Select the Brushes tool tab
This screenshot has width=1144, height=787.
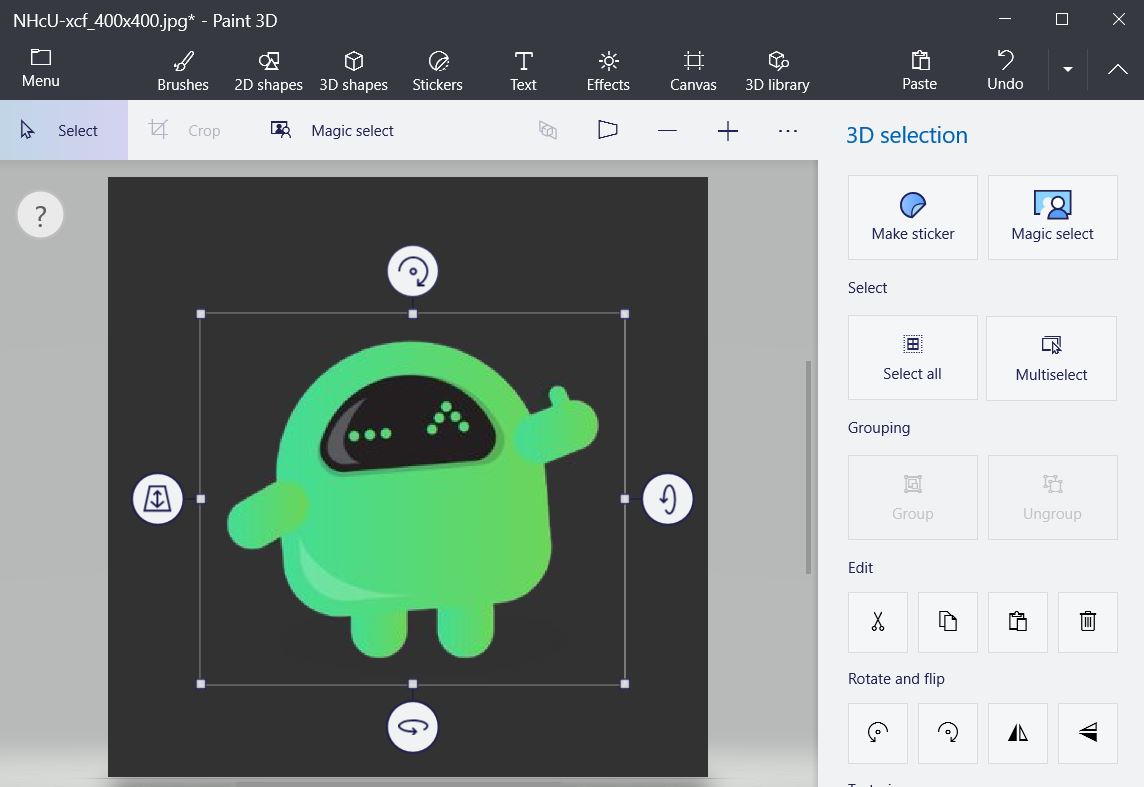tap(182, 71)
